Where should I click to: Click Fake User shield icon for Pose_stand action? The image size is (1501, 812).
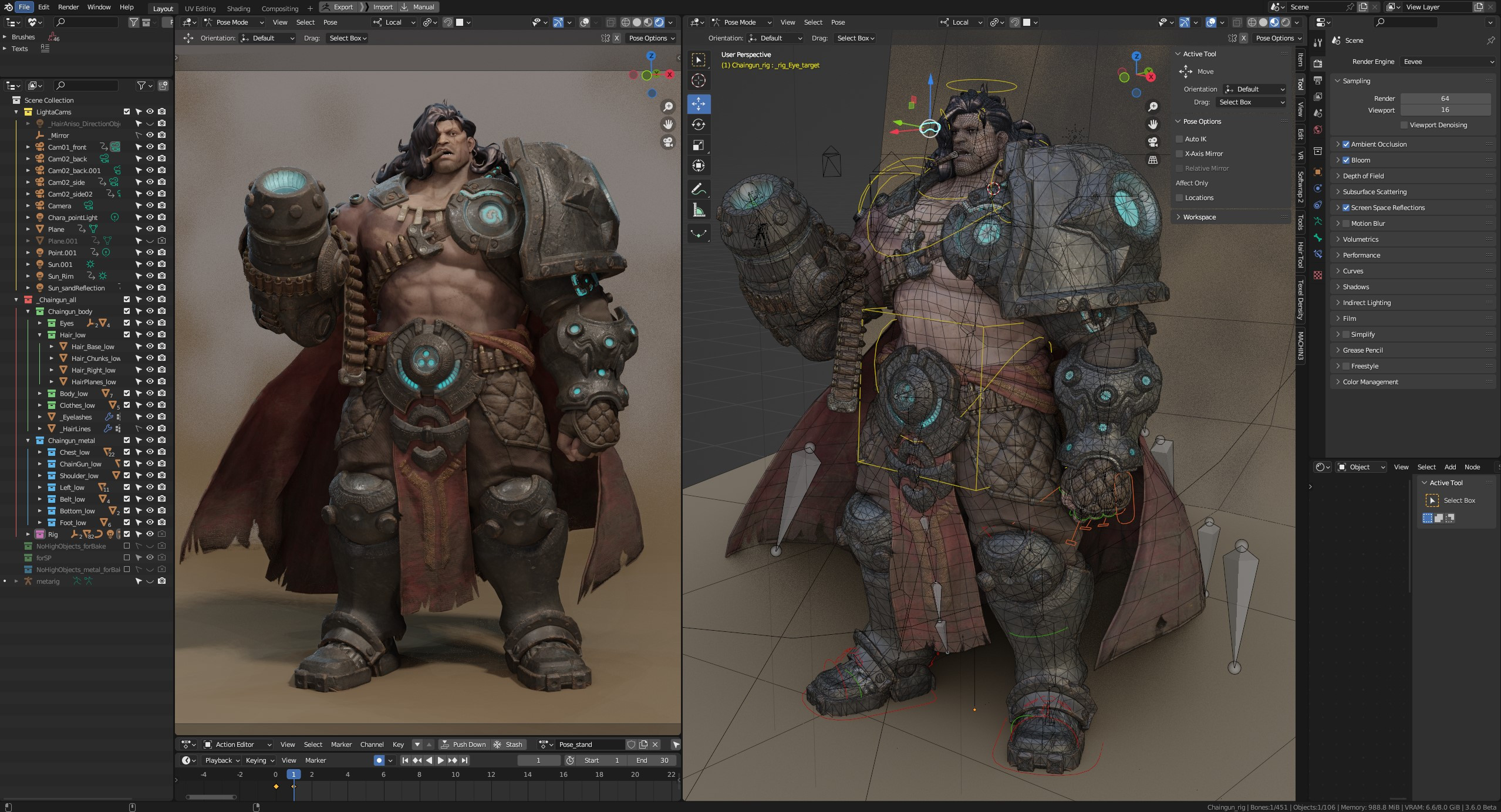(631, 745)
